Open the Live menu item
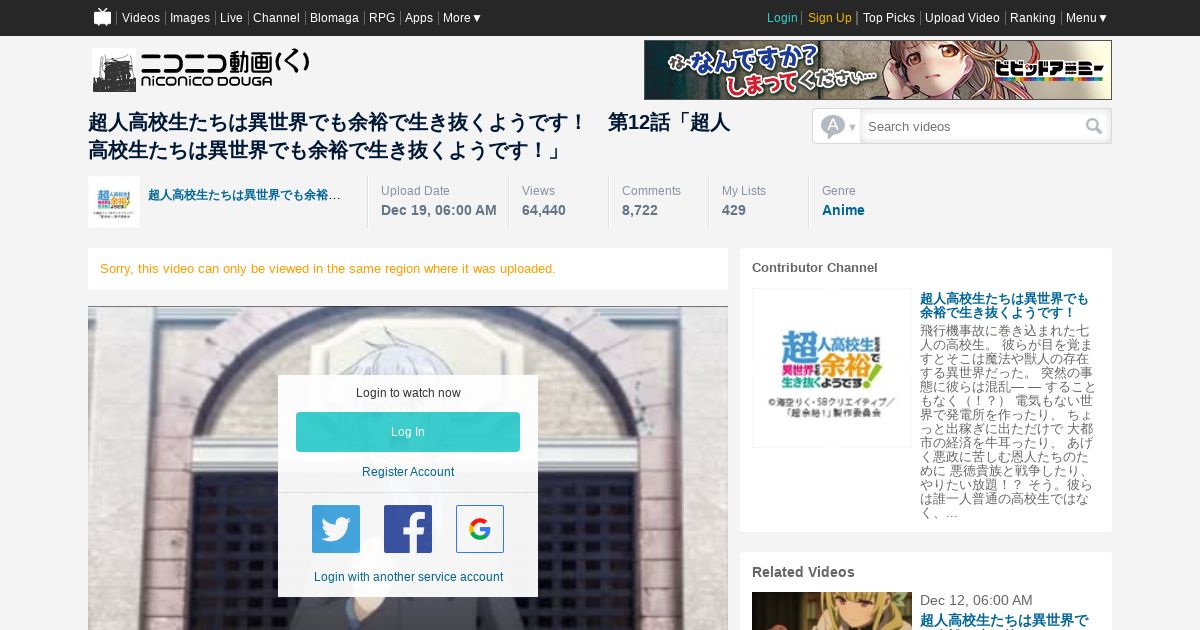Image resolution: width=1200 pixels, height=630 pixels. pyautogui.click(x=231, y=18)
